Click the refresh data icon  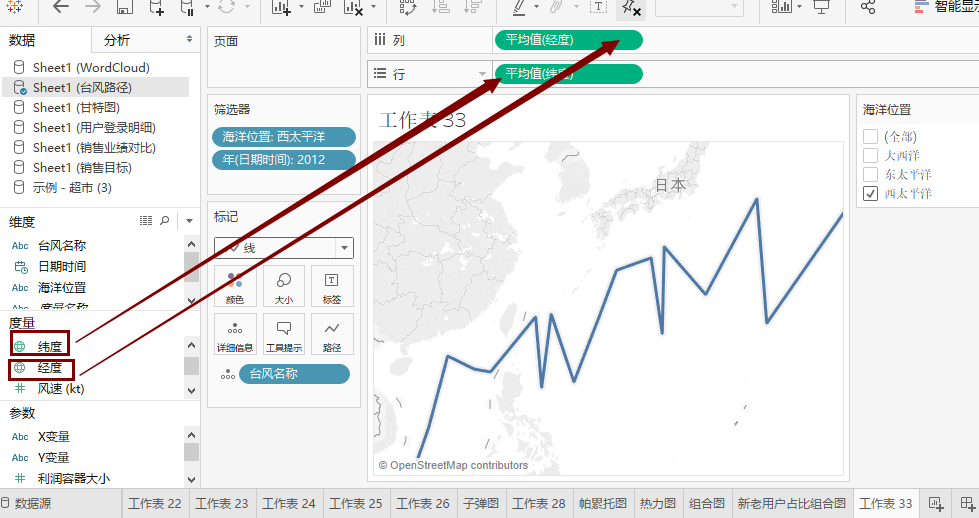[x=227, y=7]
